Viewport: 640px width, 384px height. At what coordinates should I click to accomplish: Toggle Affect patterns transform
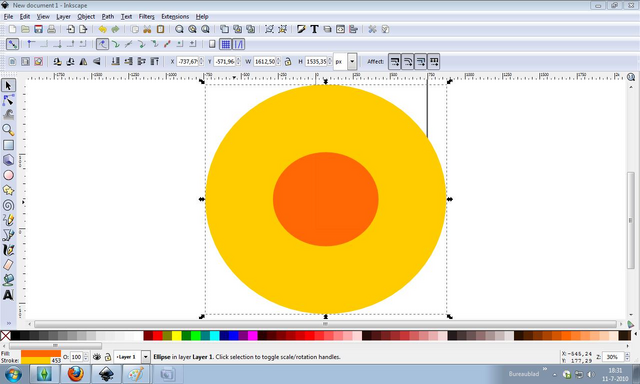433,62
